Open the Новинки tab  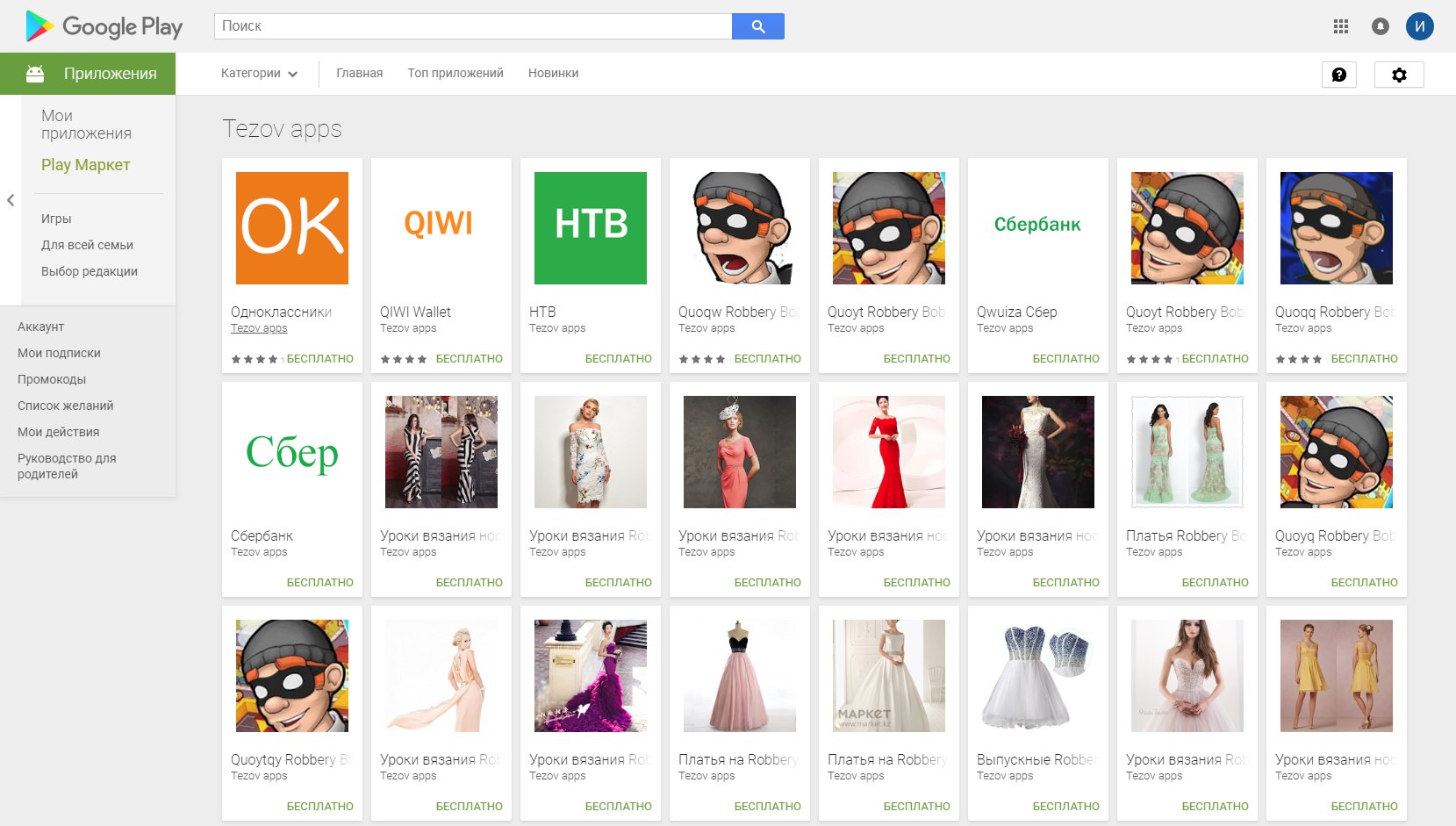(x=554, y=74)
